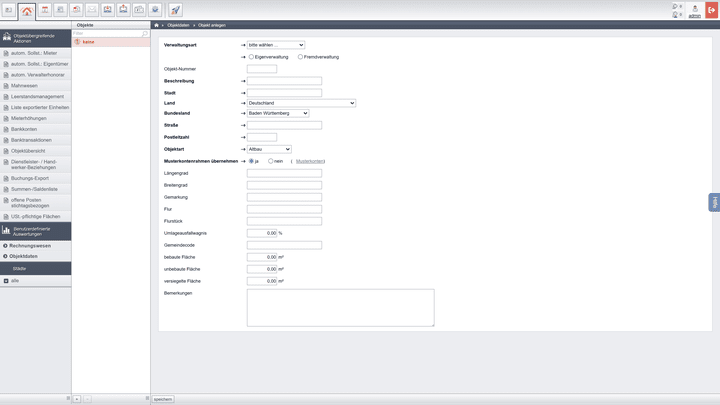Click the Beschreibung input field
Screen dimensions: 720x405
284,81
